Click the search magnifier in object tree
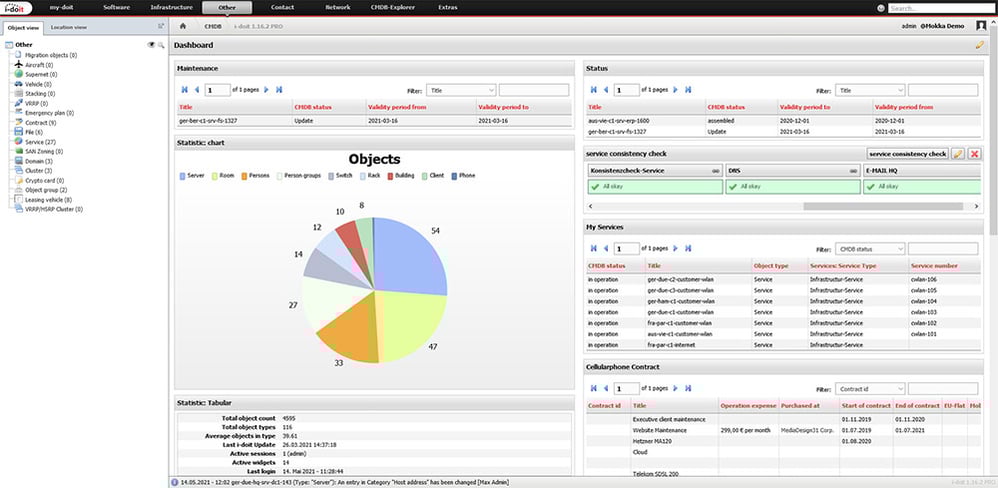 click(x=161, y=45)
